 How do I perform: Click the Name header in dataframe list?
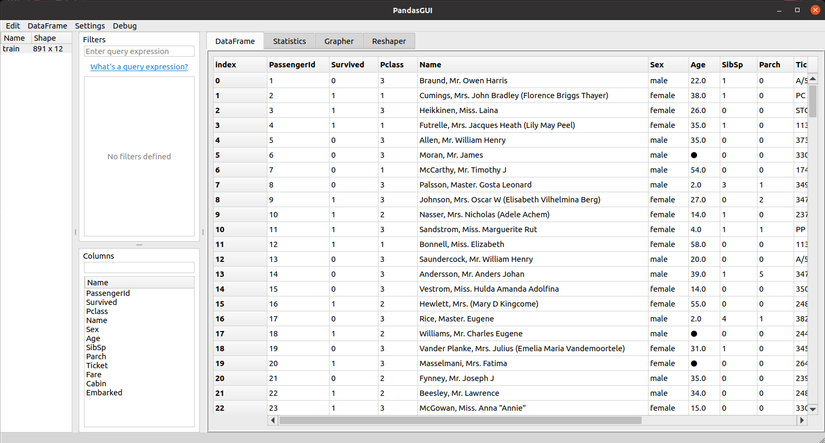16,38
